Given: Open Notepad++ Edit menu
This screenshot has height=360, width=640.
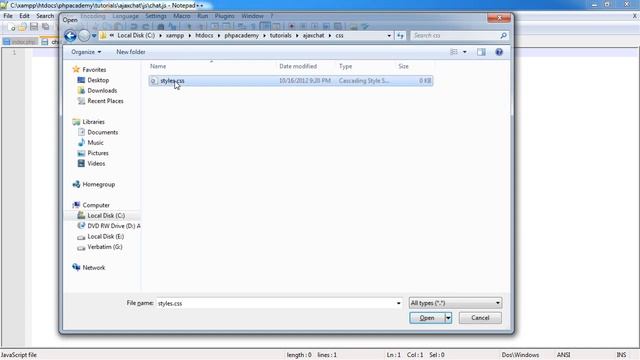Looking at the screenshot, I should click(x=24, y=16).
